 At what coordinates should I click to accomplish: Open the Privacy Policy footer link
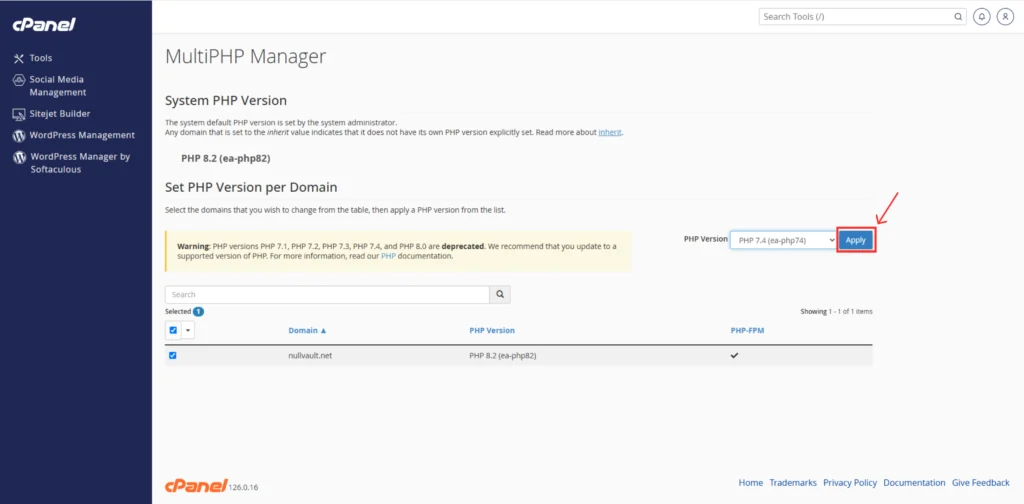coord(850,483)
